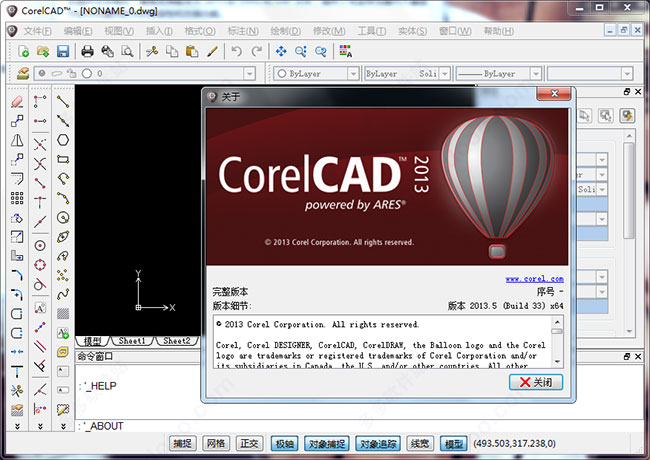This screenshot has height=460, width=650.
Task: Open the ByLayer color dropdown
Action: pyautogui.click(x=353, y=74)
